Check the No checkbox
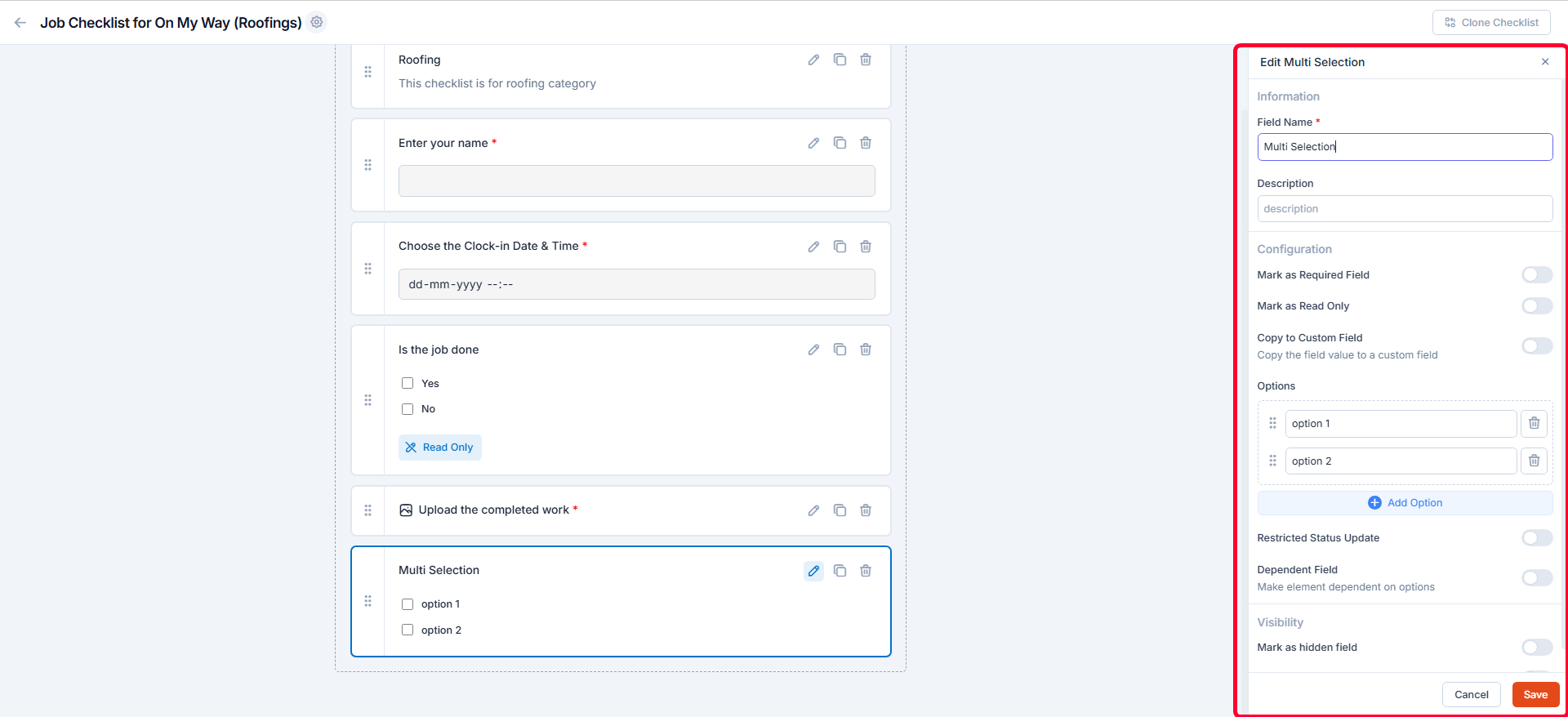This screenshot has width=1568, height=717. click(408, 409)
